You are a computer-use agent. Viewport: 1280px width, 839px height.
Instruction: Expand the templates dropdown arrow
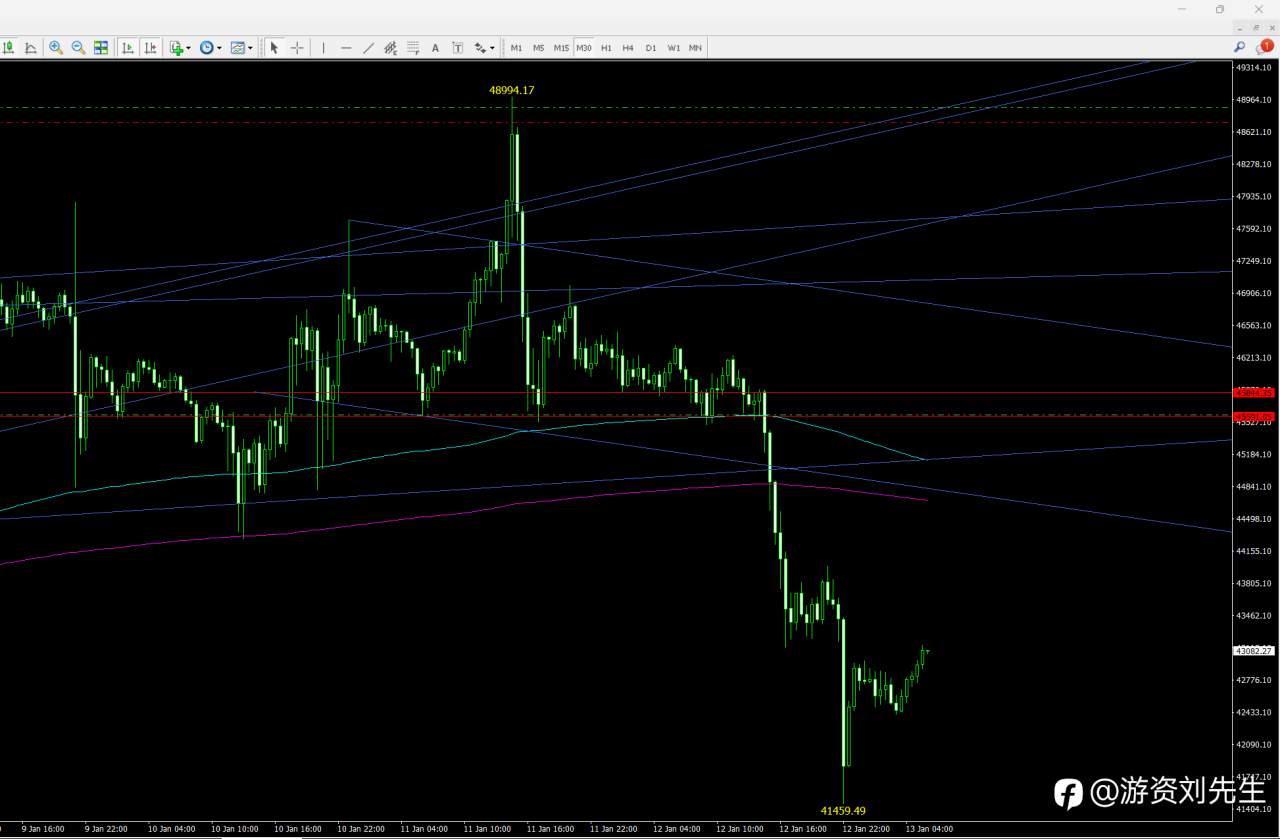[x=250, y=47]
